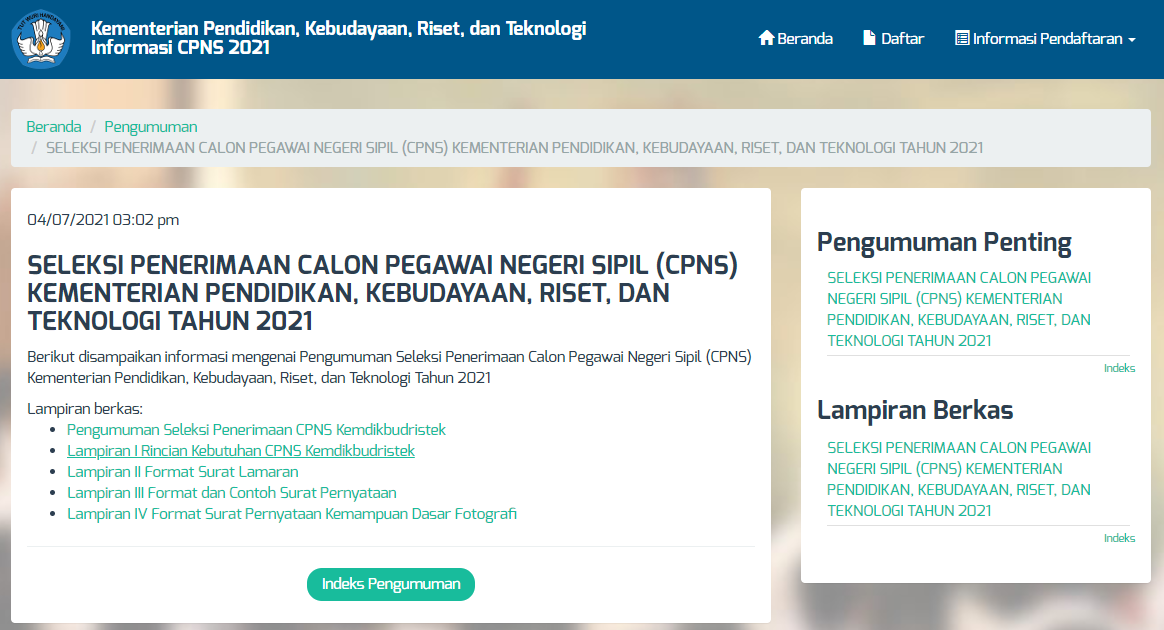Open Lampiran III Format dan Contoh Surat Pernyataan
The height and width of the screenshot is (630, 1164).
coord(231,492)
